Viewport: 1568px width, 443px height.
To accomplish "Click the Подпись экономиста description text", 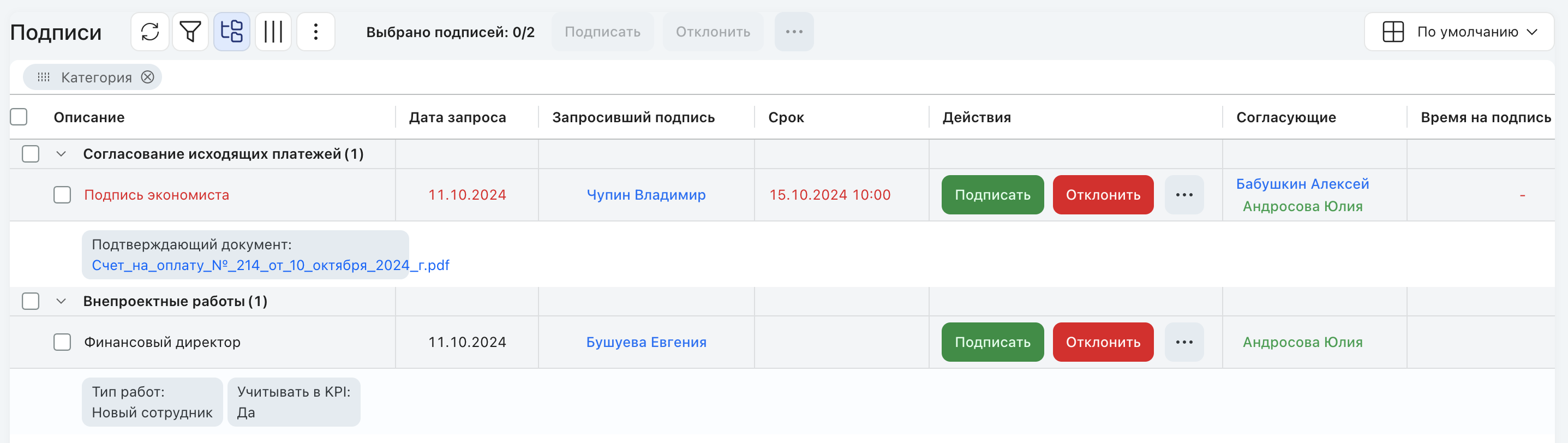I will pyautogui.click(x=157, y=195).
